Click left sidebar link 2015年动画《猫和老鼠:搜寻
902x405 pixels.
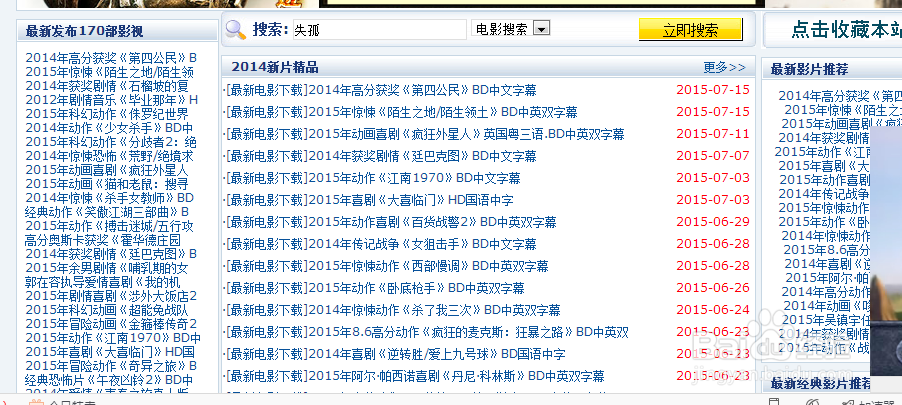coord(107,184)
